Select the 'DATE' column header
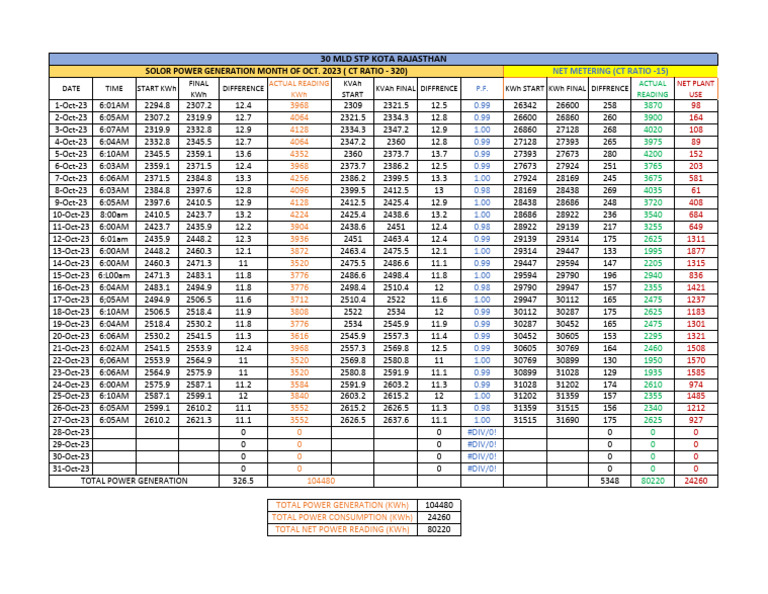 click(71, 89)
